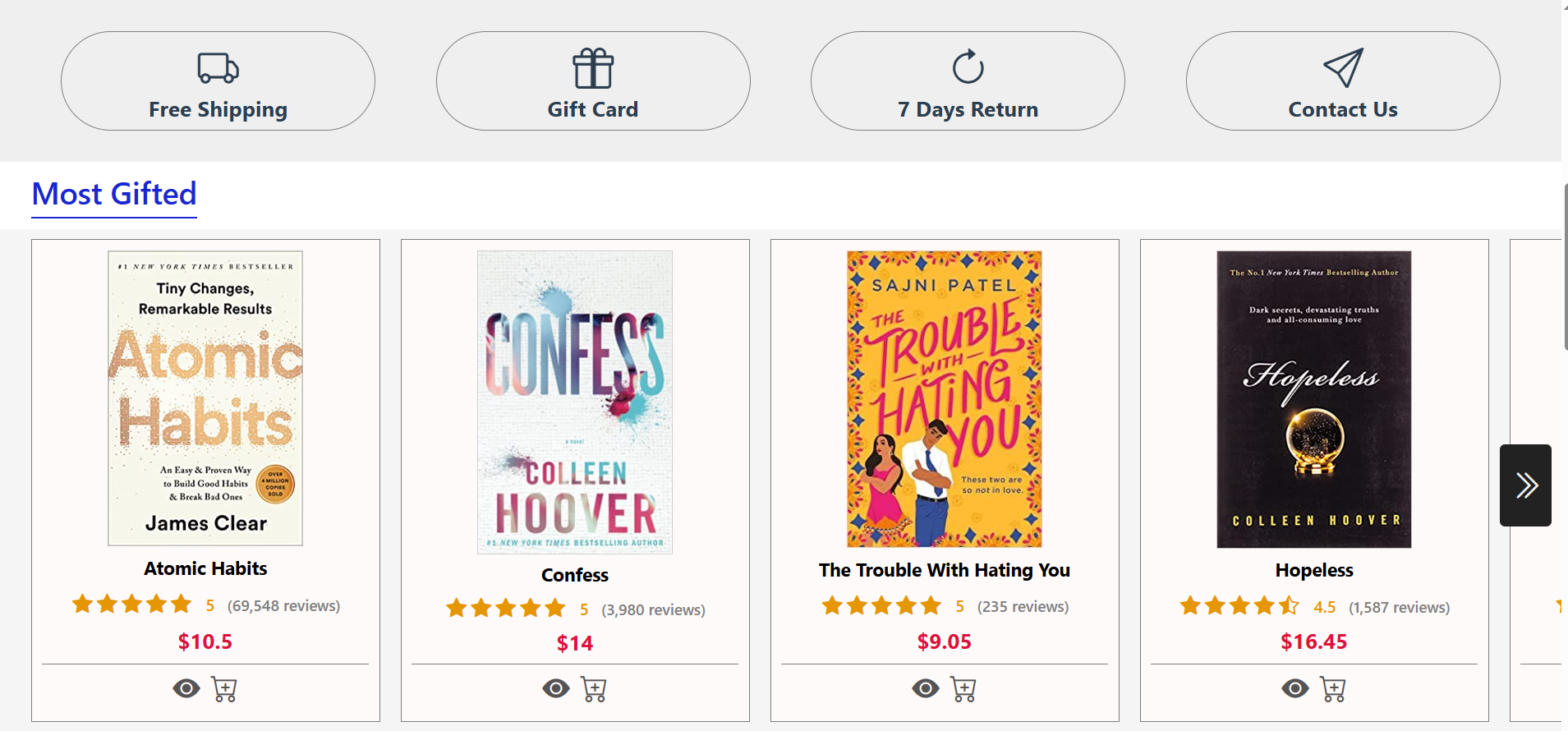Open the Hopeless book title link
This screenshot has width=1568, height=731.
pos(1314,570)
